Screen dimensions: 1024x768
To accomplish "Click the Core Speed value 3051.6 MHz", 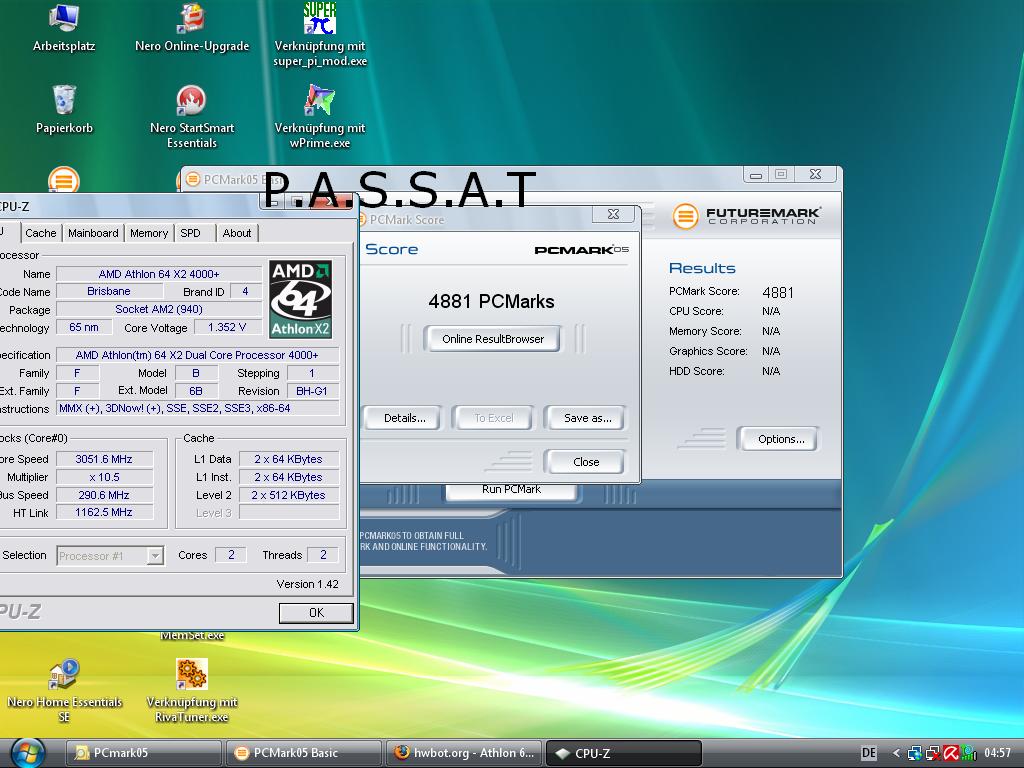I will tap(104, 459).
